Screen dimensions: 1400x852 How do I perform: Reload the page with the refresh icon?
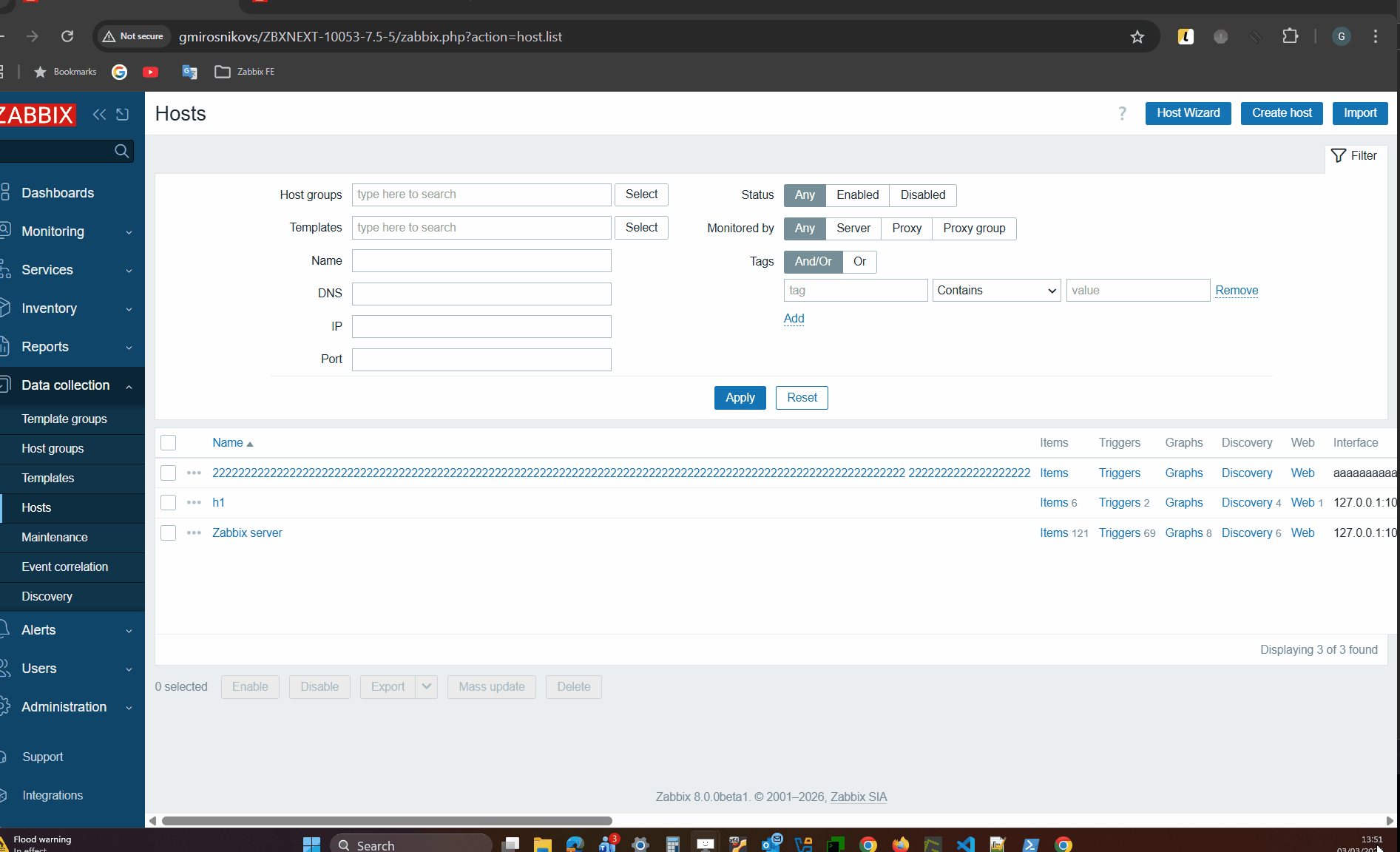[67, 36]
